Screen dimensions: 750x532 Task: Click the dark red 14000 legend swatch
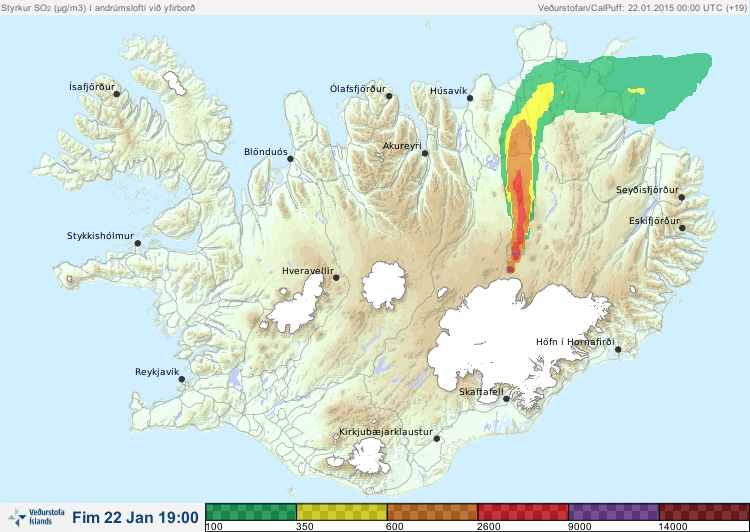(704, 512)
